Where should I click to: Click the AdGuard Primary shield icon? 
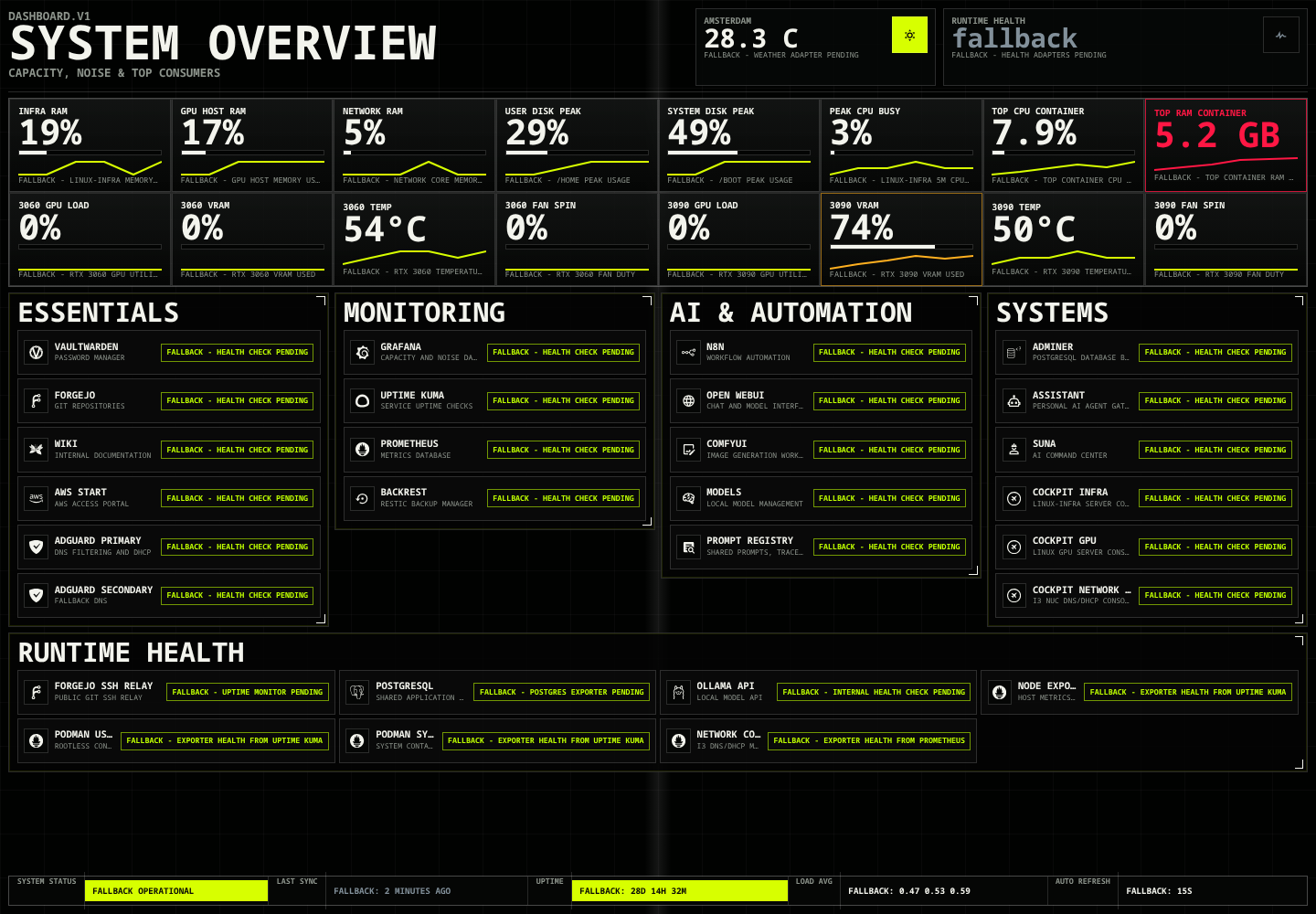[37, 547]
